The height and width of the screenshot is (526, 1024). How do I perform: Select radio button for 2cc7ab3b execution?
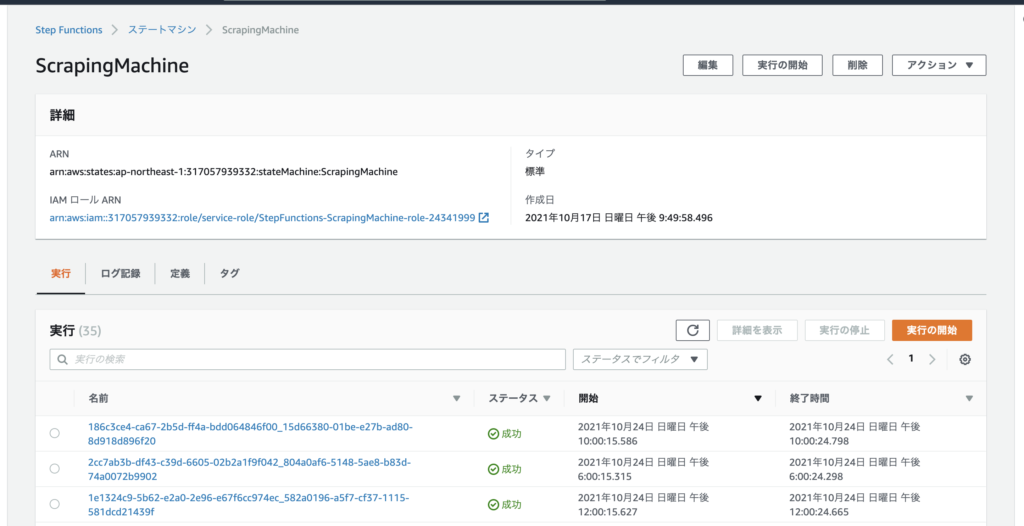(x=54, y=468)
